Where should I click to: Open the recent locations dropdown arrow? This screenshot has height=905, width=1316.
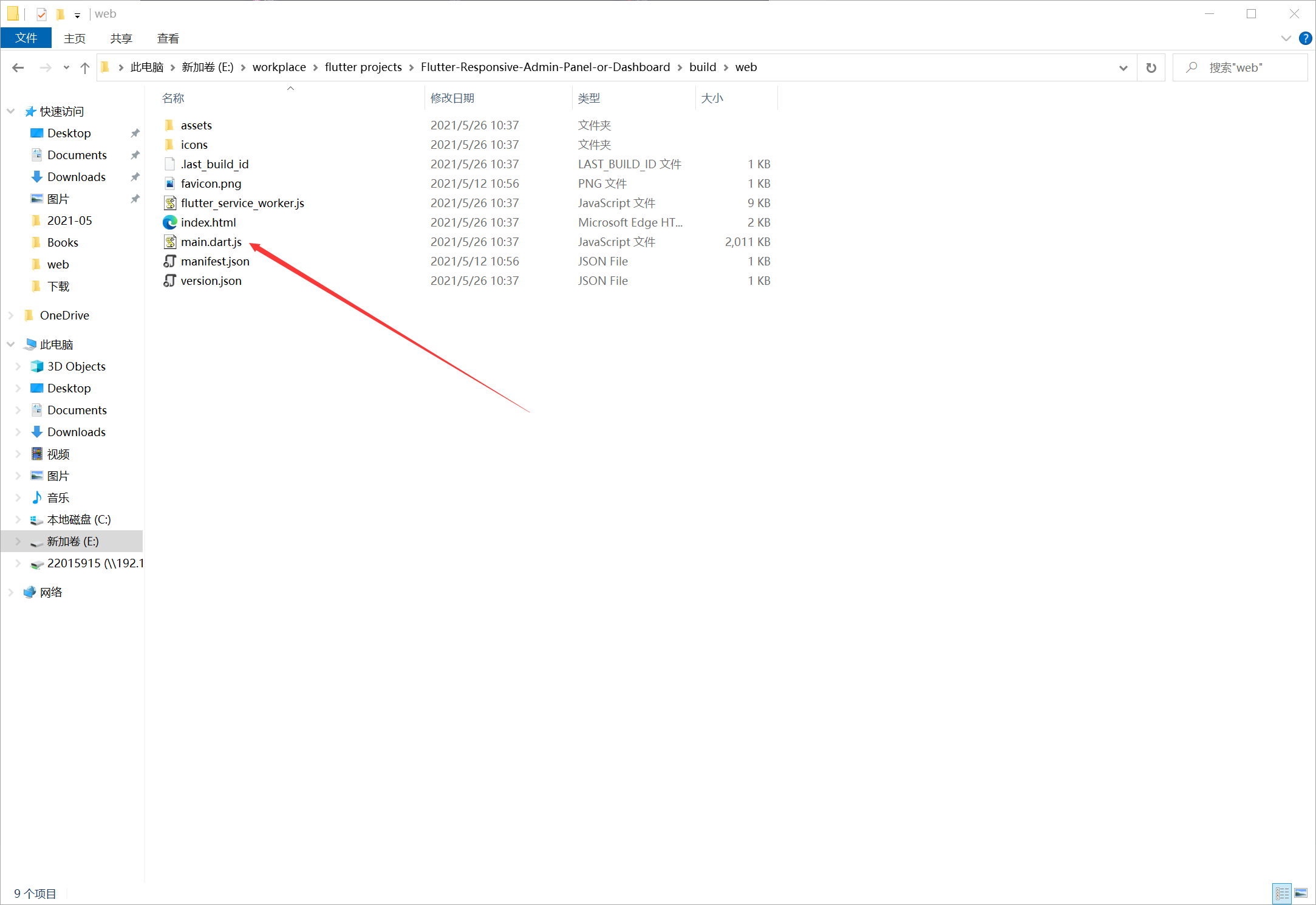[x=66, y=67]
